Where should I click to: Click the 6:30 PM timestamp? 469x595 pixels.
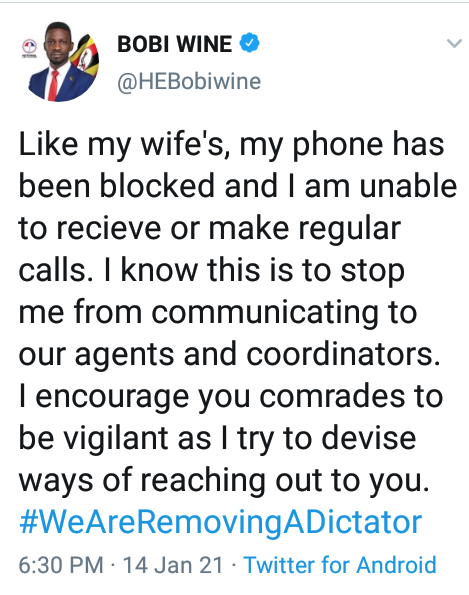click(x=61, y=565)
